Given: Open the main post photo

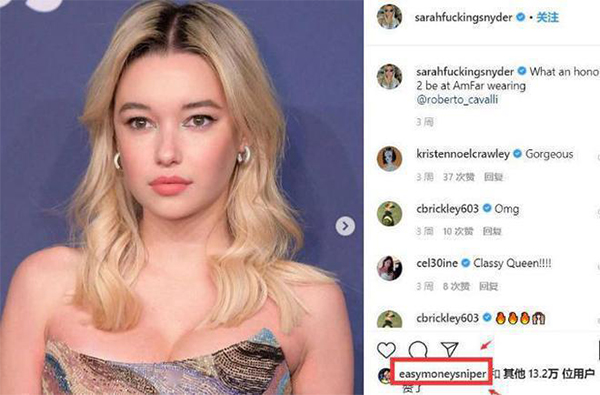Looking at the screenshot, I should tap(182, 198).
